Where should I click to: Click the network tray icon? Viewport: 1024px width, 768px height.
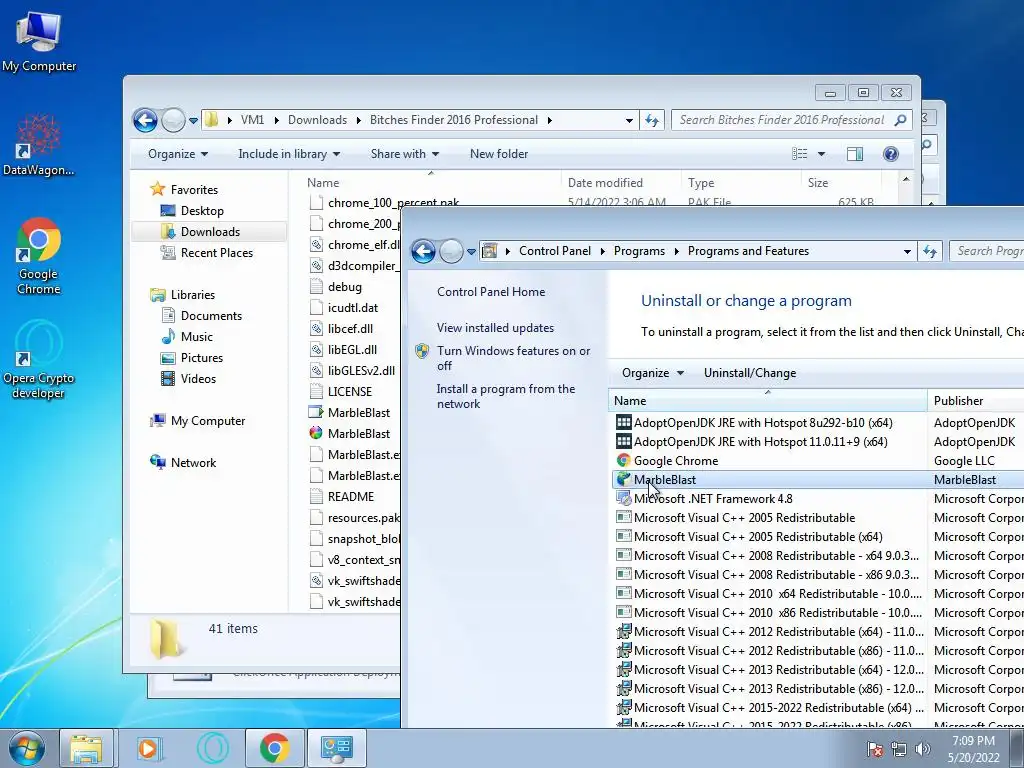(899, 749)
